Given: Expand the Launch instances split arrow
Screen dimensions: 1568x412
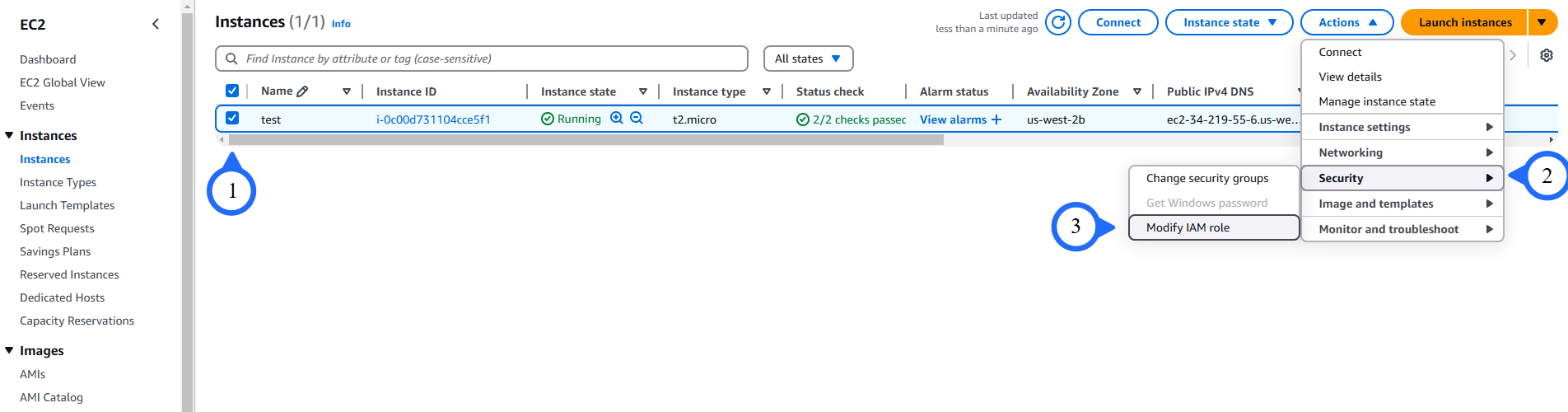Looking at the screenshot, I should point(1542,22).
